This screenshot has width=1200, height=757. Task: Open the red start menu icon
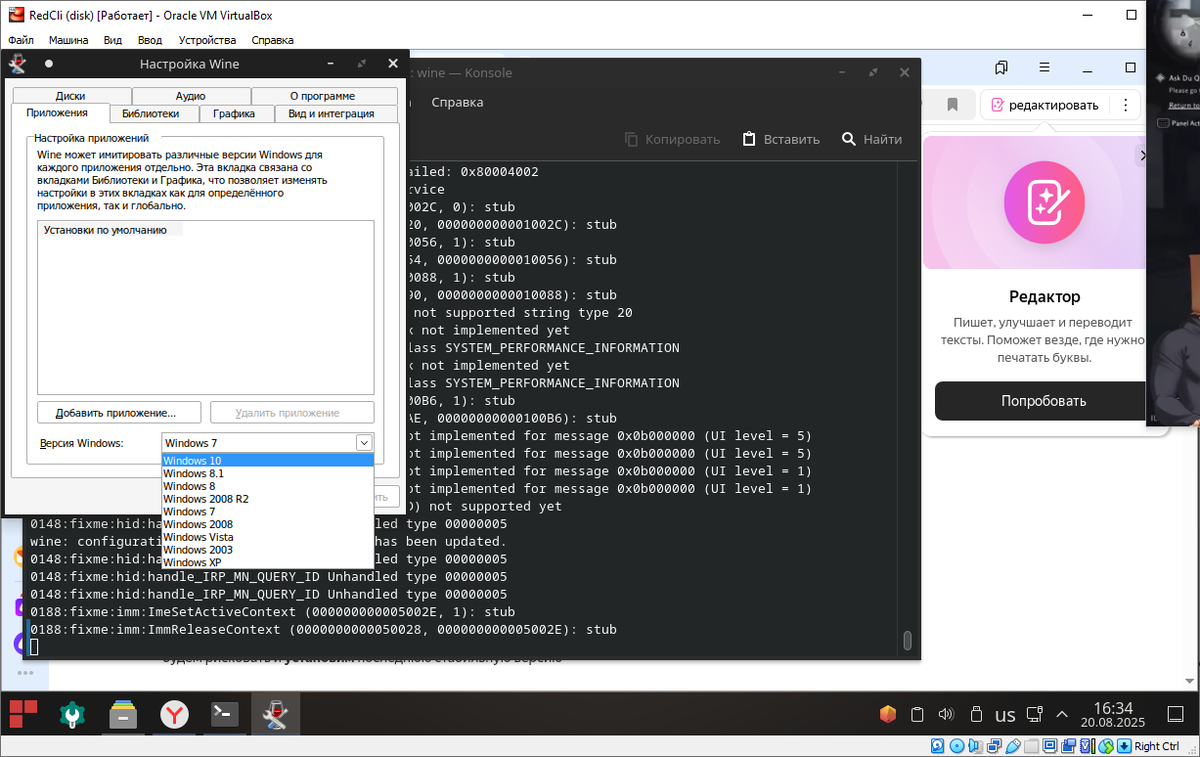(x=23, y=714)
